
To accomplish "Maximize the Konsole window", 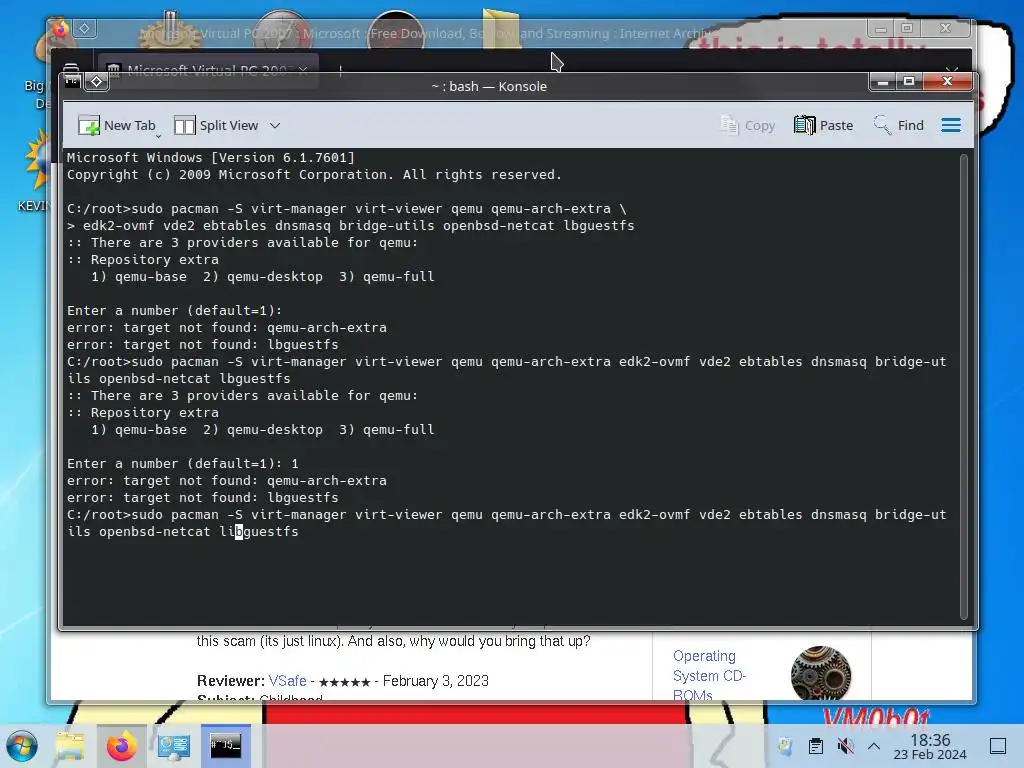I will tap(908, 82).
